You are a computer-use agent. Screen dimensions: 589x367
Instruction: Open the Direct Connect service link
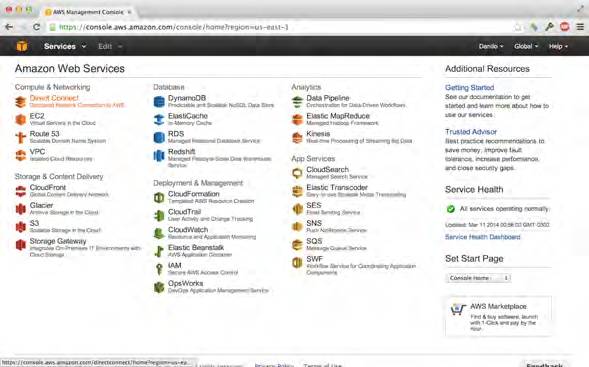[54, 98]
